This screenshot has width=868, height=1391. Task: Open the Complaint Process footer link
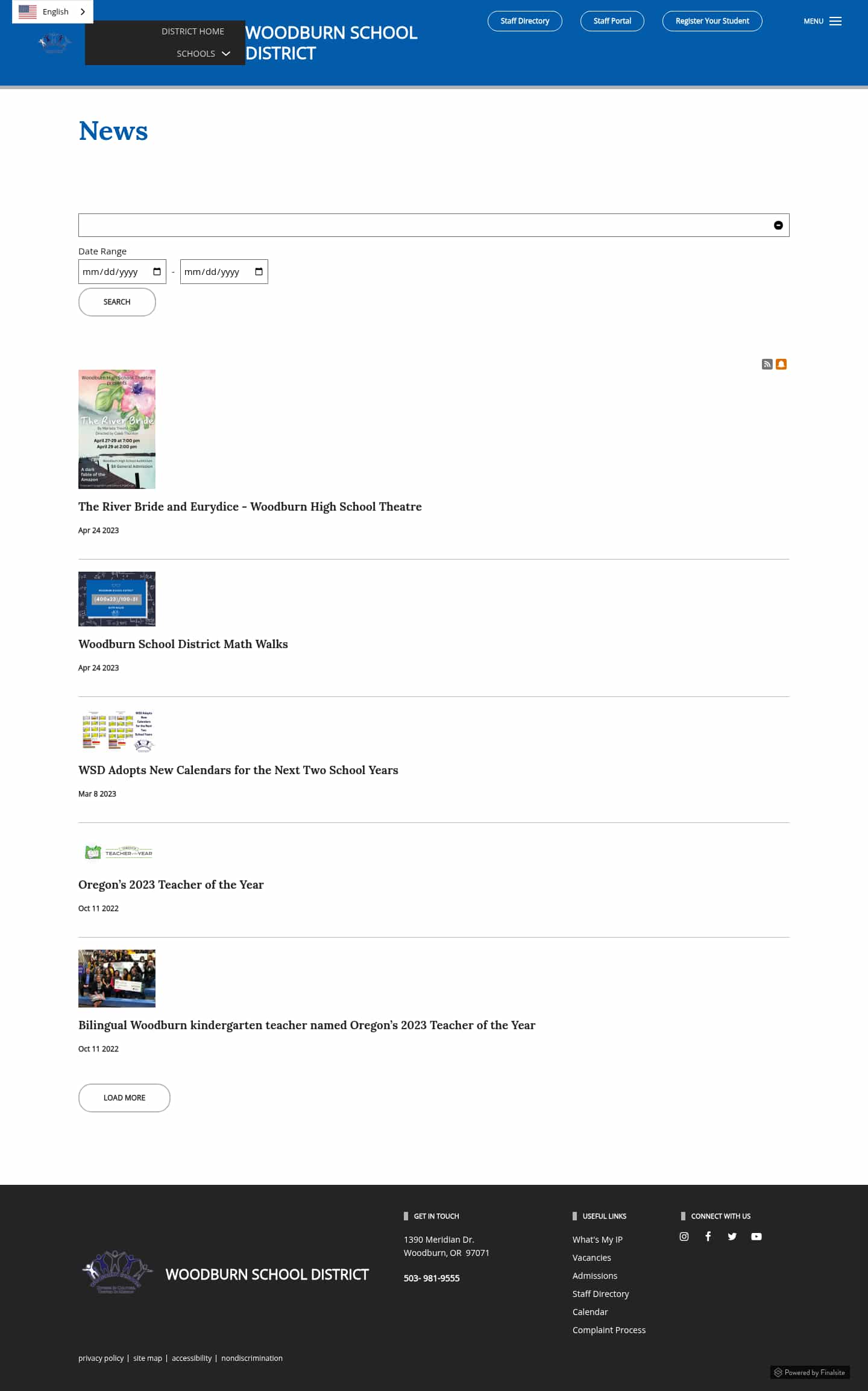point(609,1330)
